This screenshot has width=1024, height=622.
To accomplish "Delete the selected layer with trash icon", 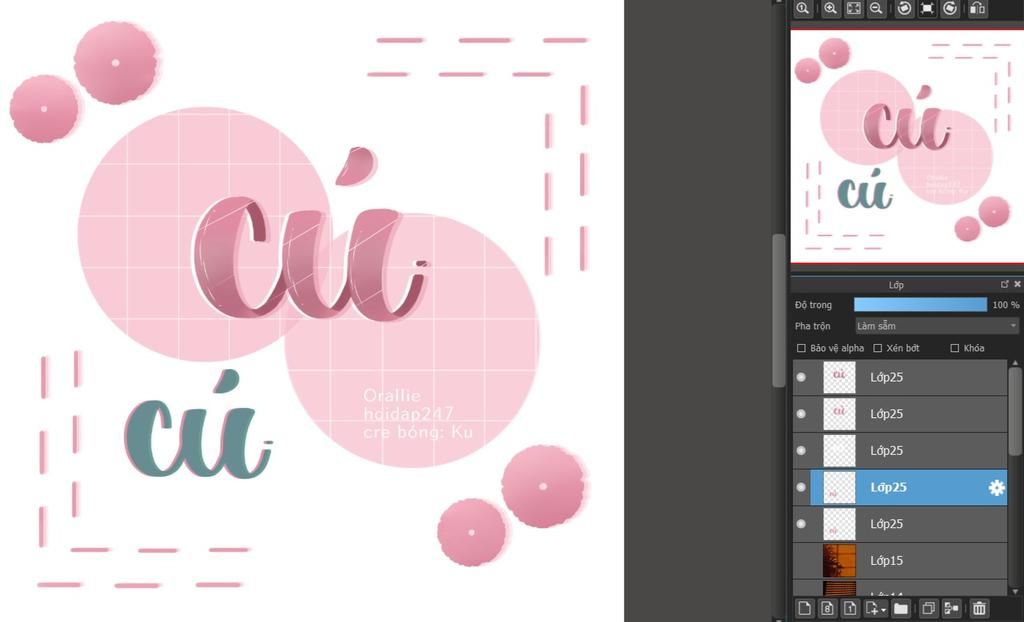I will [x=978, y=608].
